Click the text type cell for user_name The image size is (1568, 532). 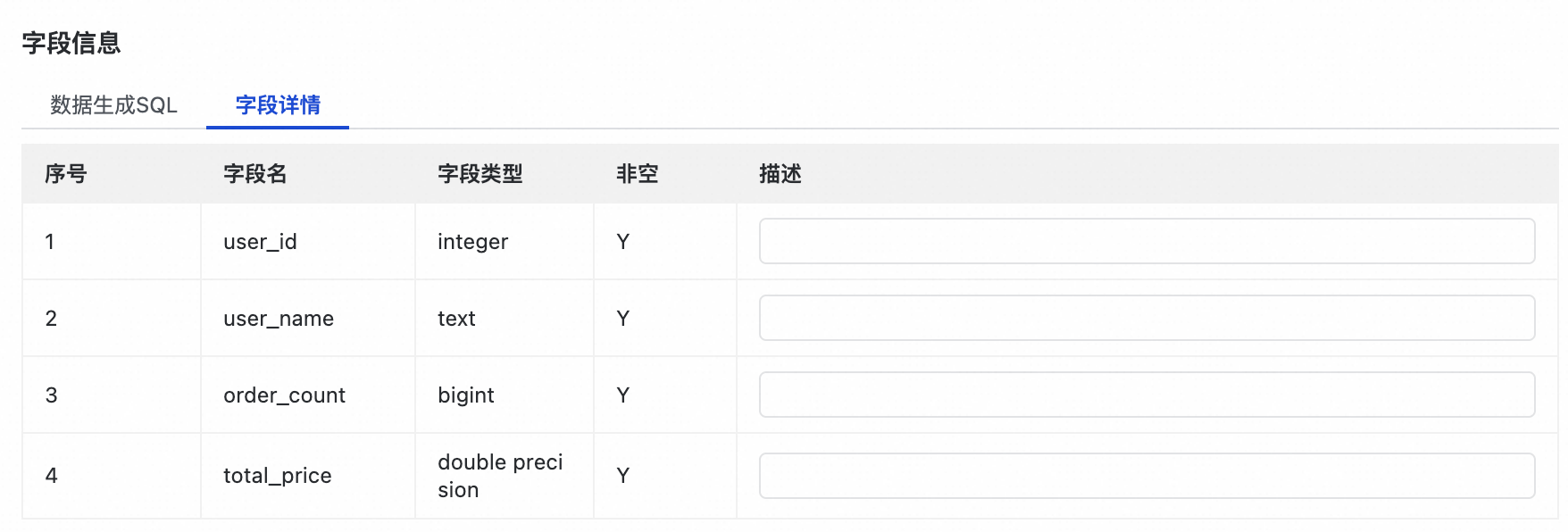click(x=456, y=319)
